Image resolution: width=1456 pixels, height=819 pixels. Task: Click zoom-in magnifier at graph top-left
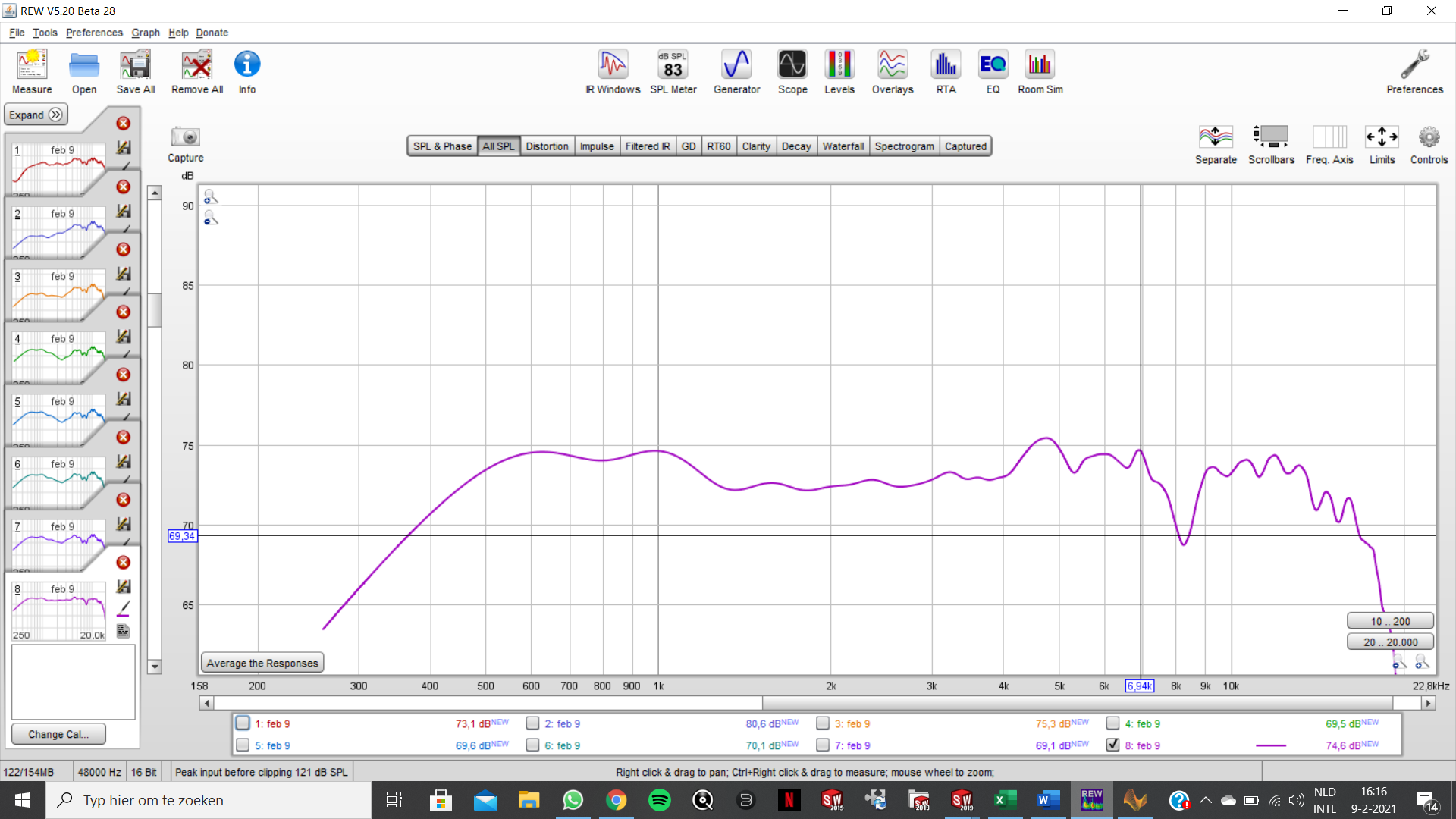click(211, 197)
